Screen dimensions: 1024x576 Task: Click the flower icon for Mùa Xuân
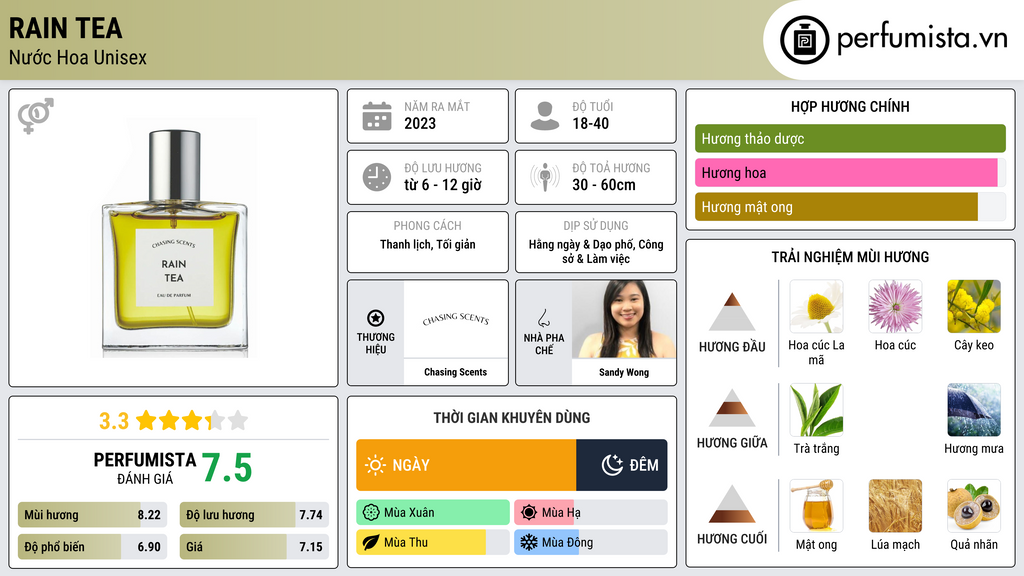(371, 513)
